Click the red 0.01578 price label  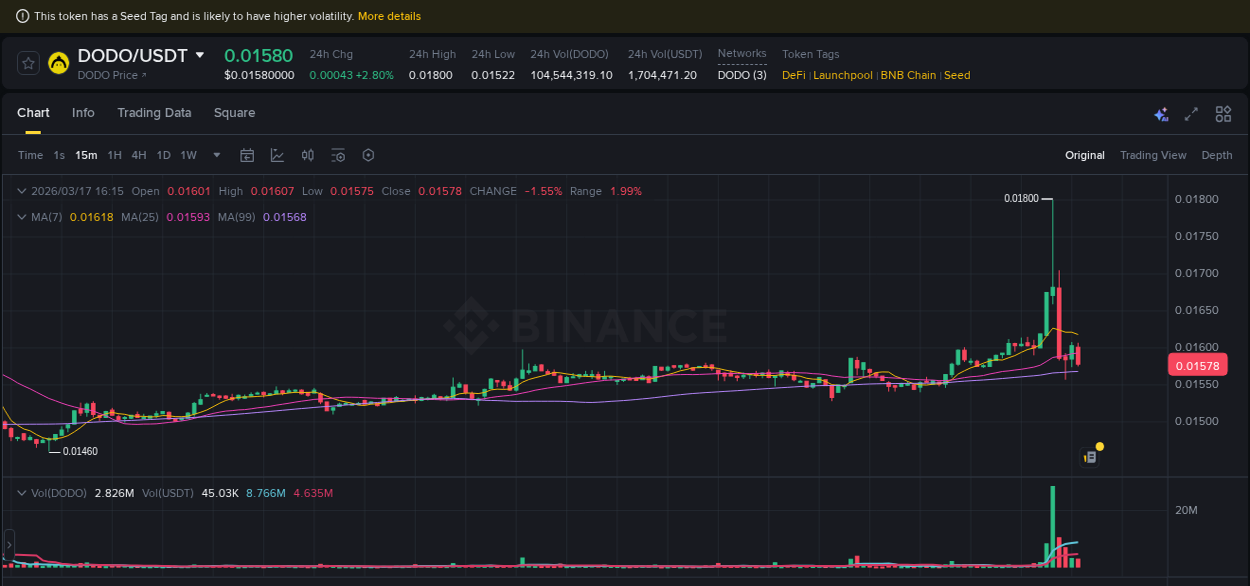point(1197,365)
